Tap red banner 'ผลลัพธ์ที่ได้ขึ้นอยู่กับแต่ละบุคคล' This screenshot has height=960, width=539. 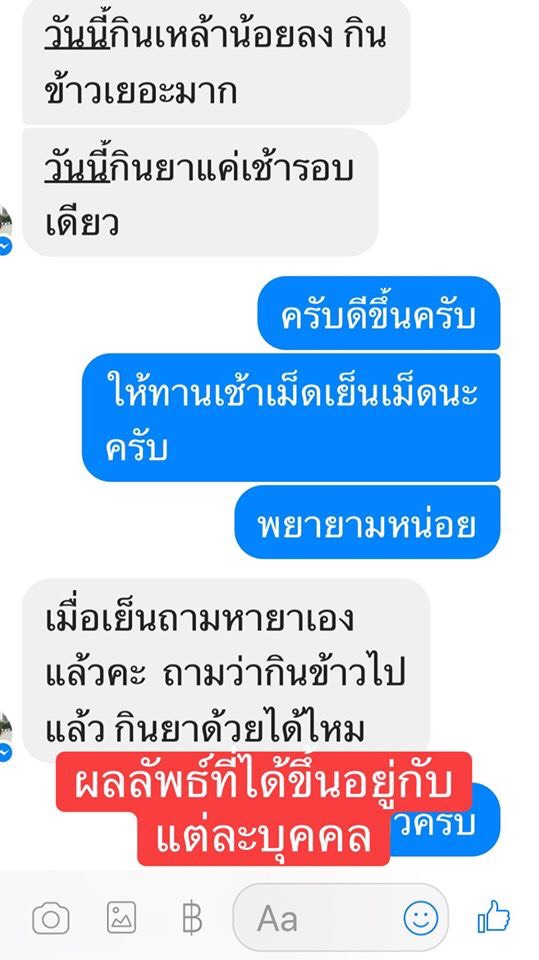pos(264,809)
